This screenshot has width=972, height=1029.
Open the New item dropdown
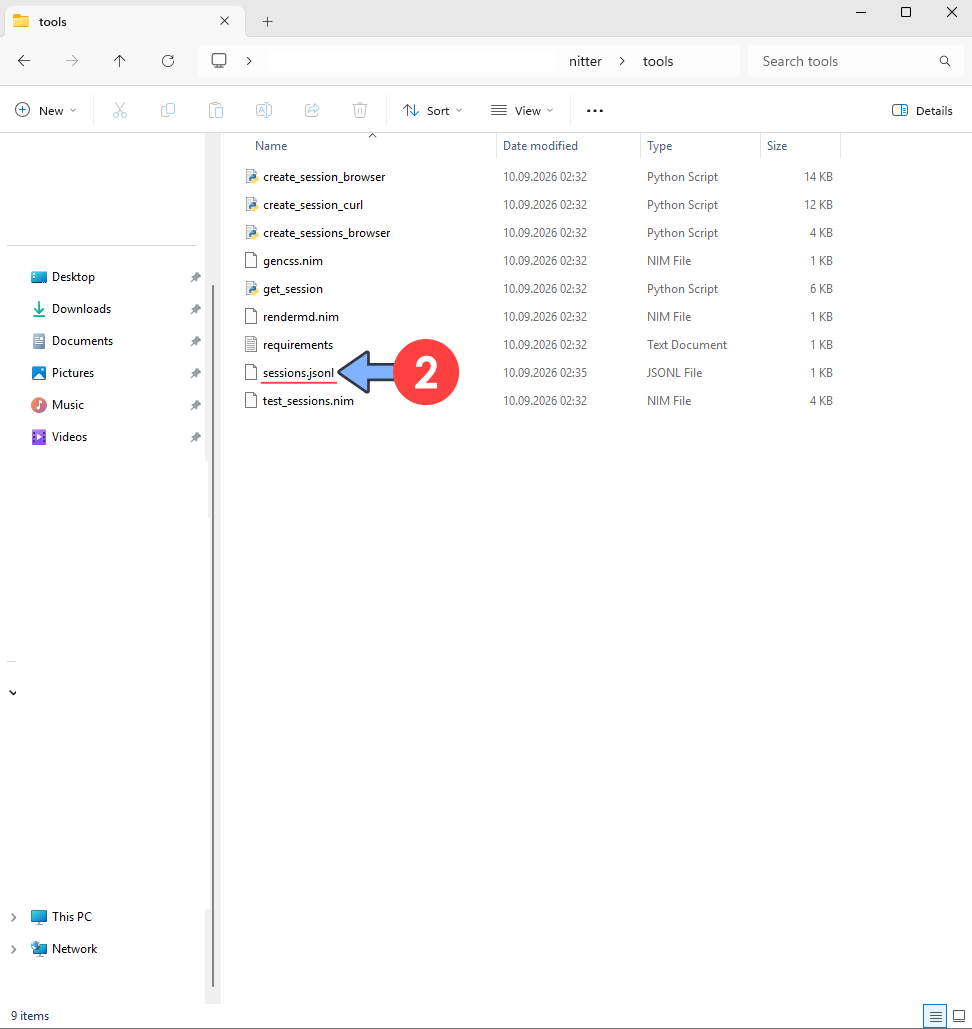[46, 110]
